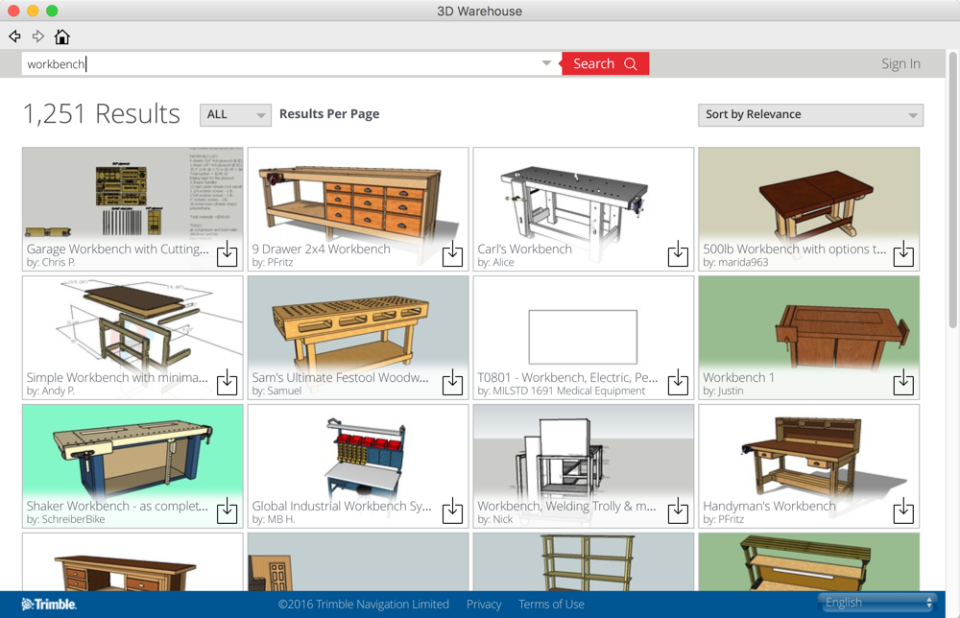Download the 9 Drawer 2x4 Workbench model
This screenshot has height=618, width=960.
point(453,255)
